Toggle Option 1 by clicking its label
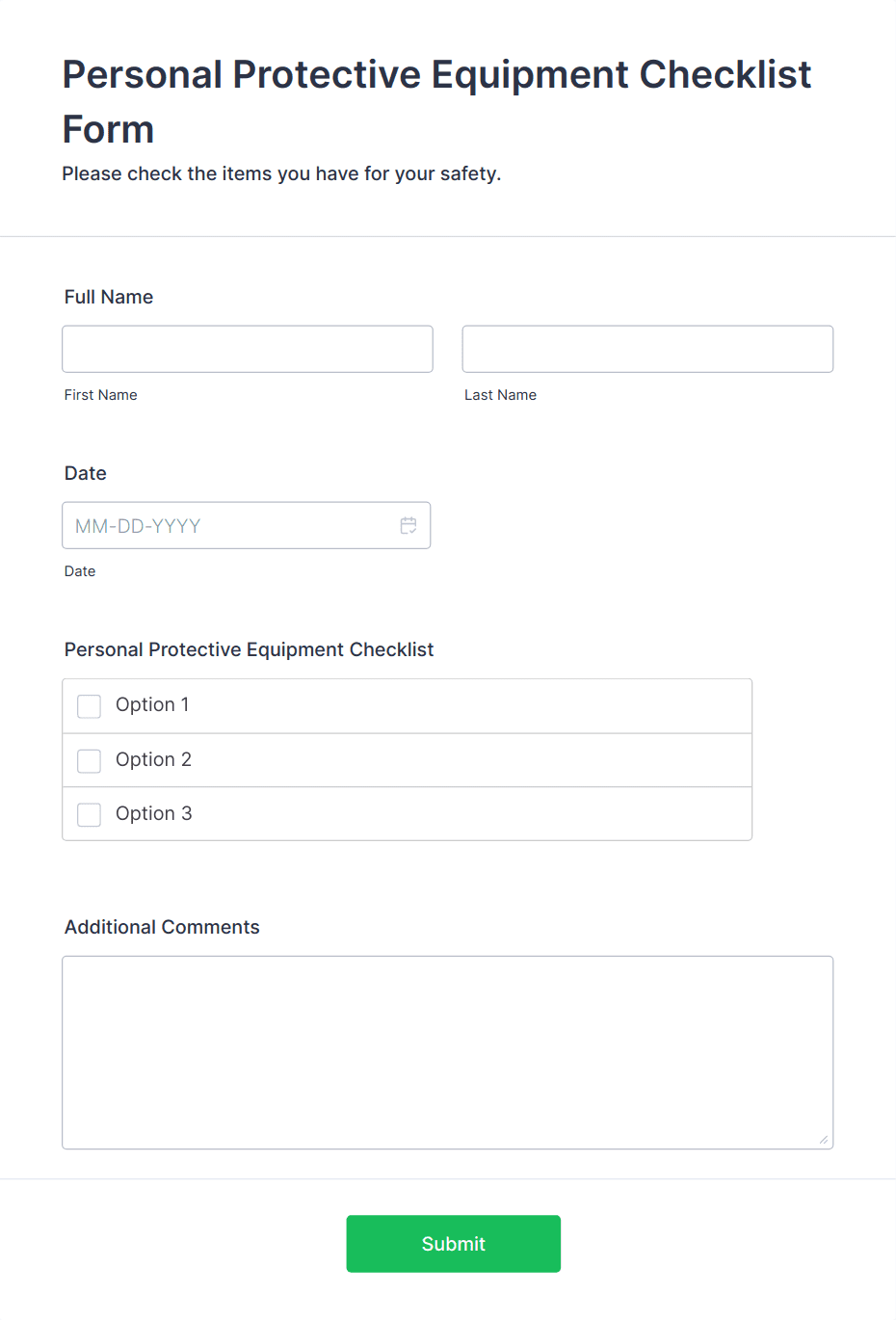Image resolution: width=896 pixels, height=1320 pixels. pos(151,704)
